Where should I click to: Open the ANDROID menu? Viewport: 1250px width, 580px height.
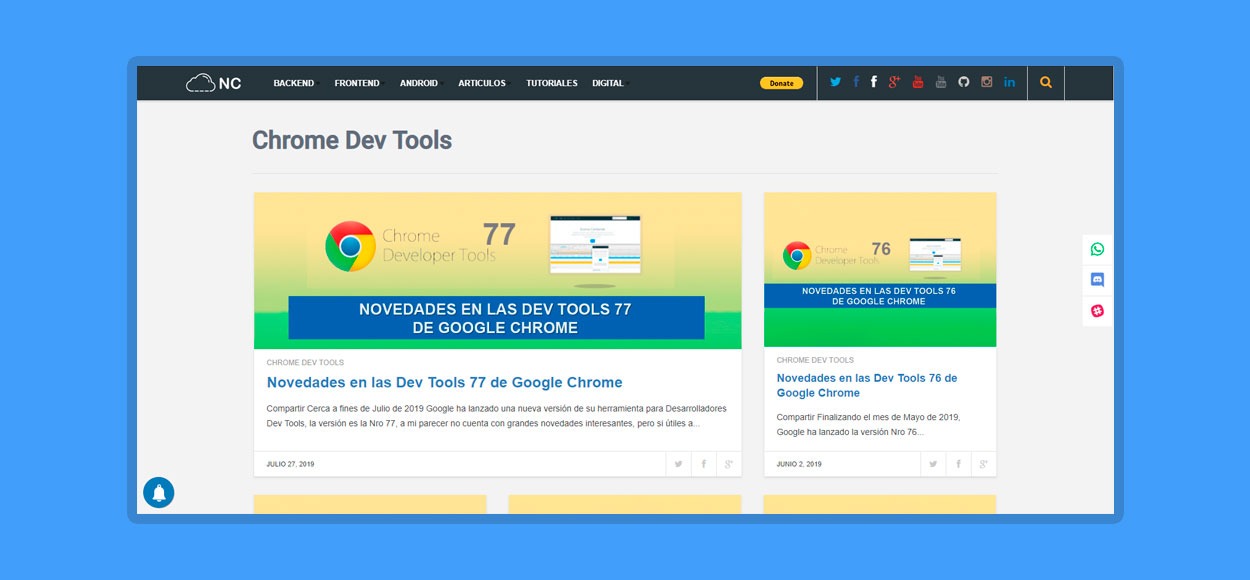pos(419,83)
